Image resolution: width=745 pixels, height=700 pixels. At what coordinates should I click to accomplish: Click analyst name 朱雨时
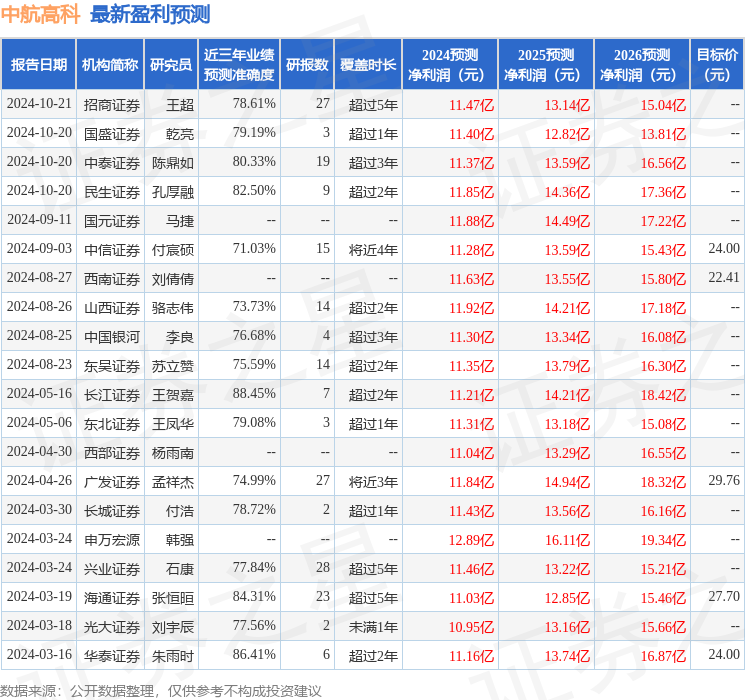pos(173,656)
